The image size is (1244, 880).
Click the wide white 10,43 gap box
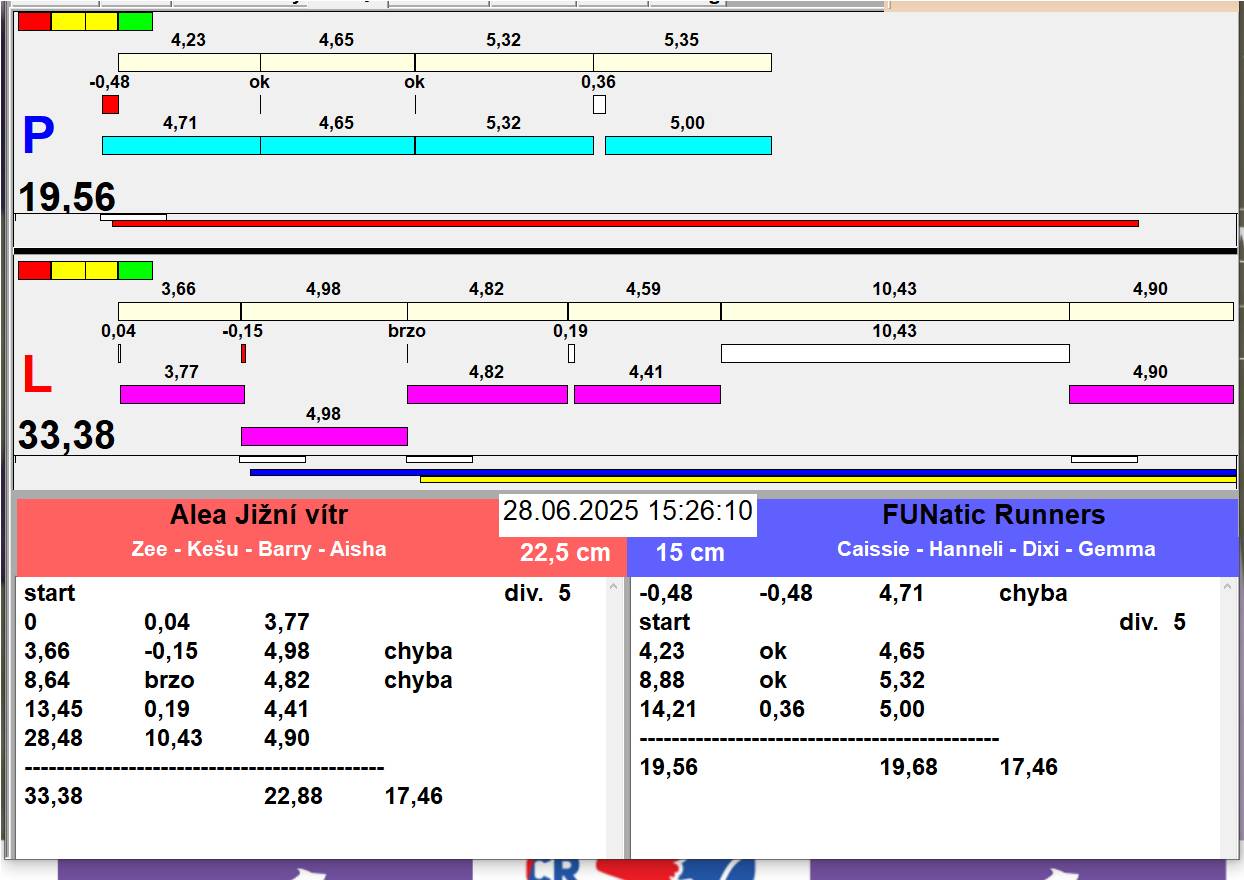(x=895, y=353)
